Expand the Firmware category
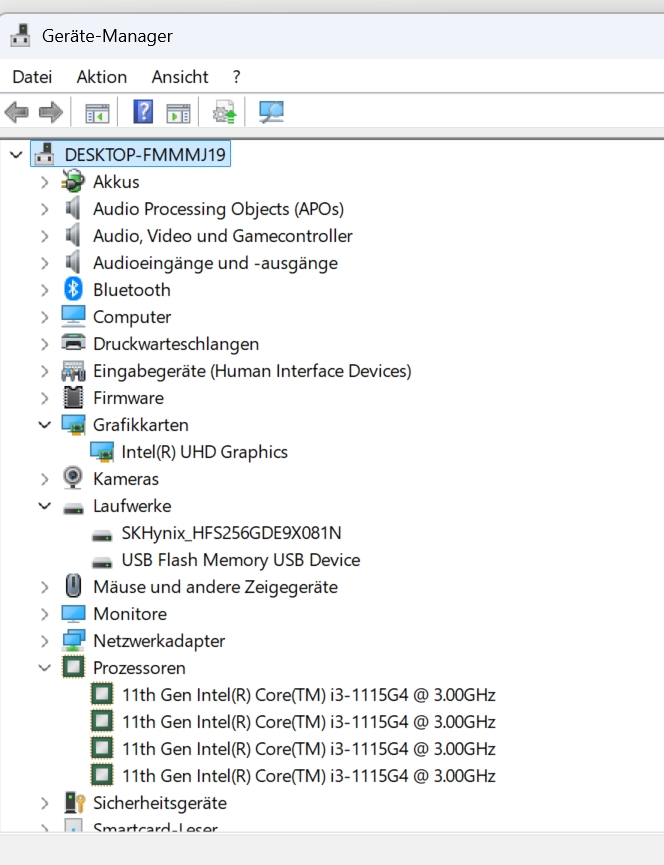664x865 pixels. pos(45,398)
